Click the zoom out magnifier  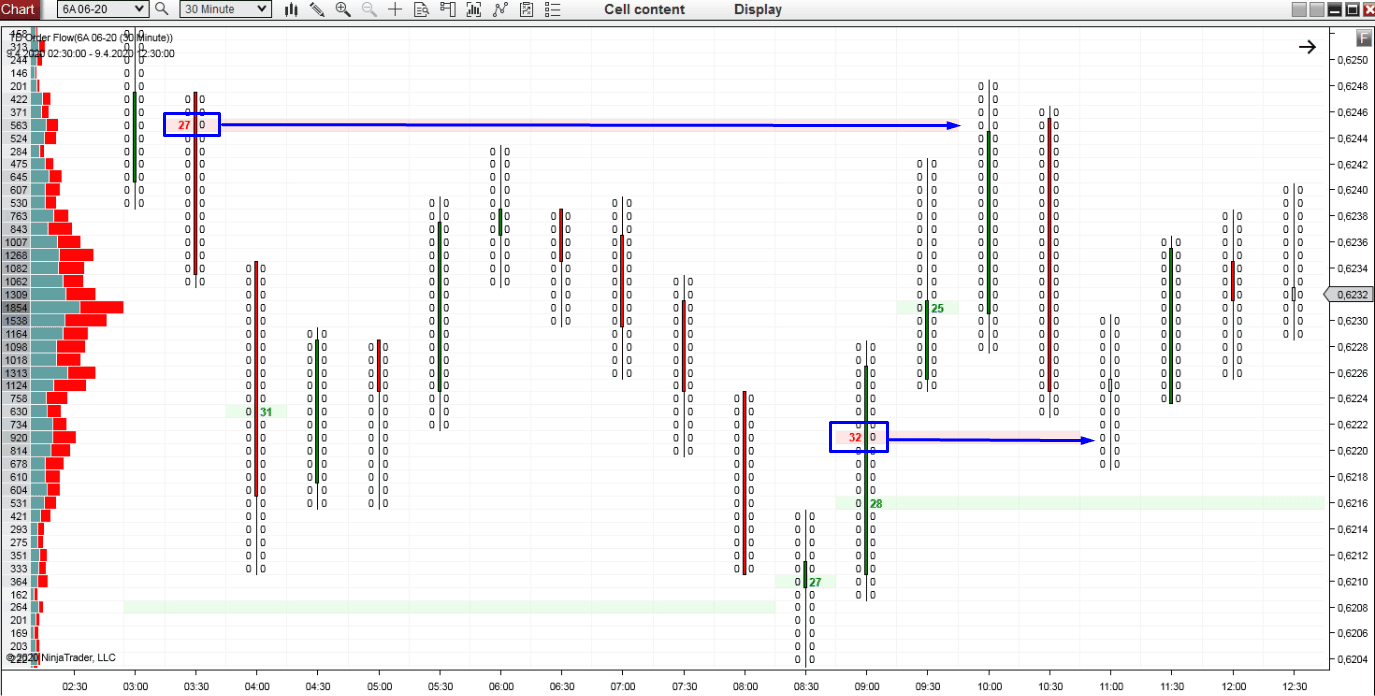369,9
